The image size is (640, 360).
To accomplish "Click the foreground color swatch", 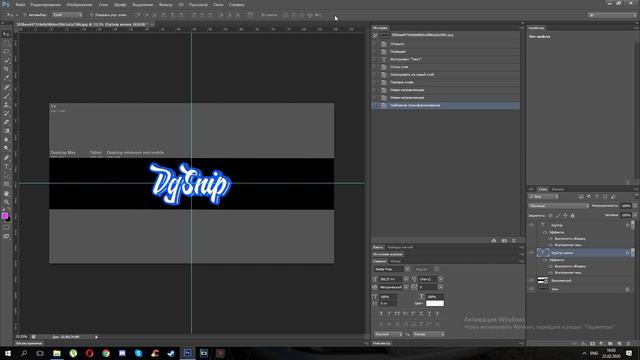I will (4, 216).
